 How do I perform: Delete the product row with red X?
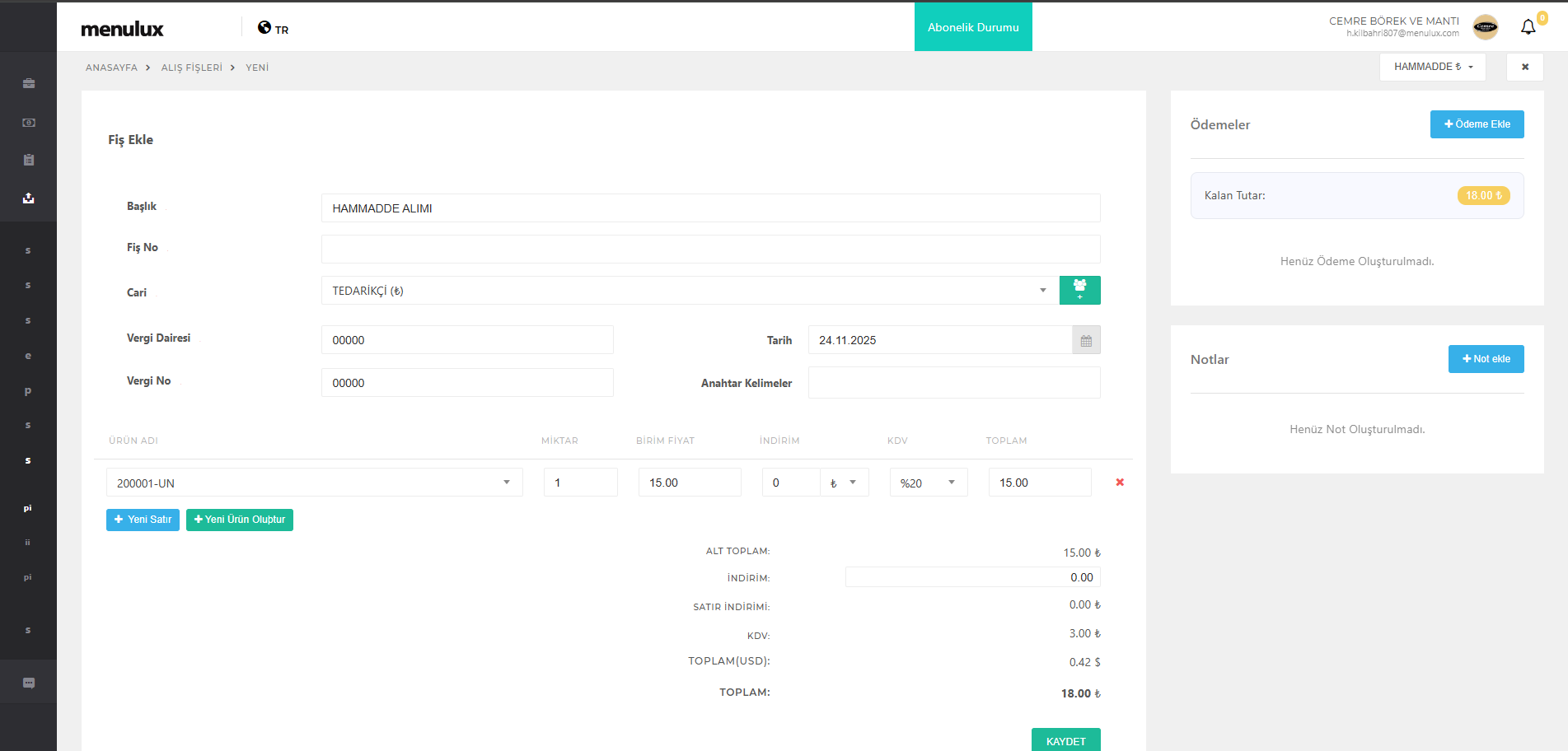point(1120,483)
